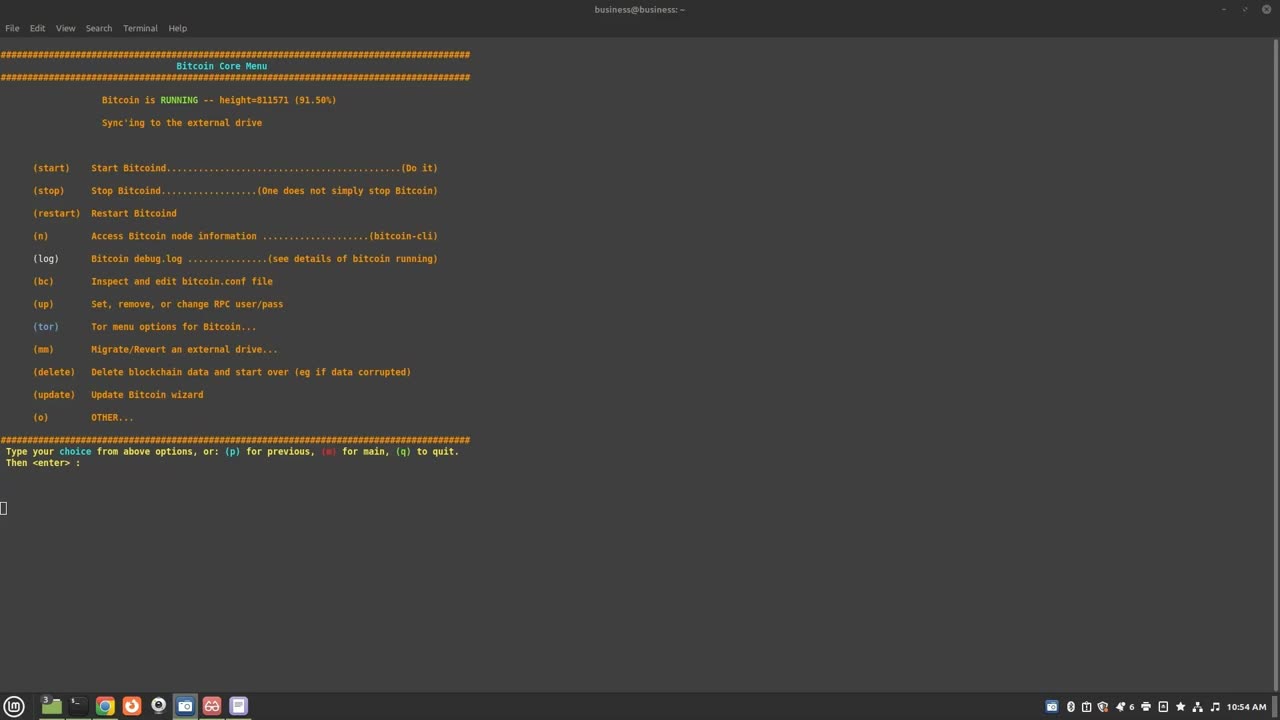Click the 'Bitcoin debug.log' line

point(264,259)
